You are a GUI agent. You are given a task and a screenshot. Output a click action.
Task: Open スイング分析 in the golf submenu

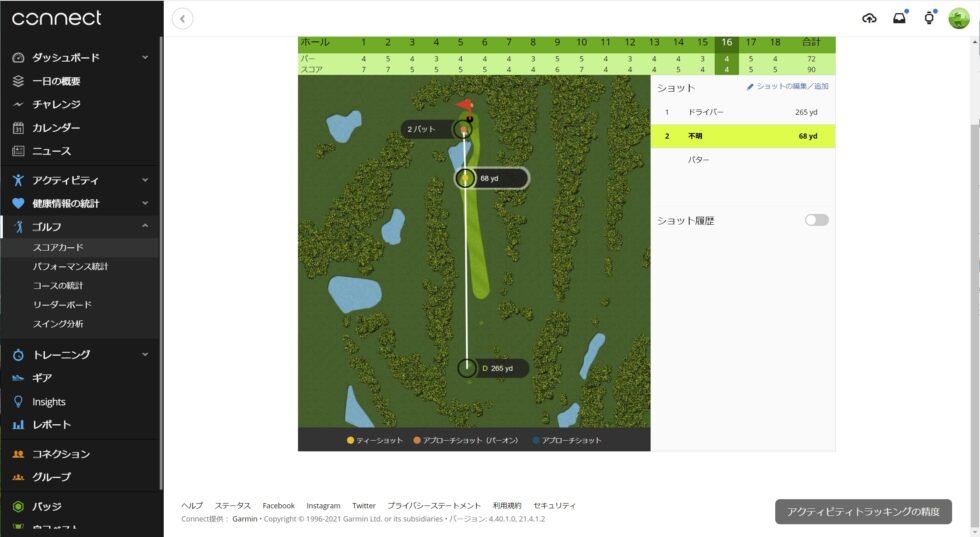click(58, 324)
